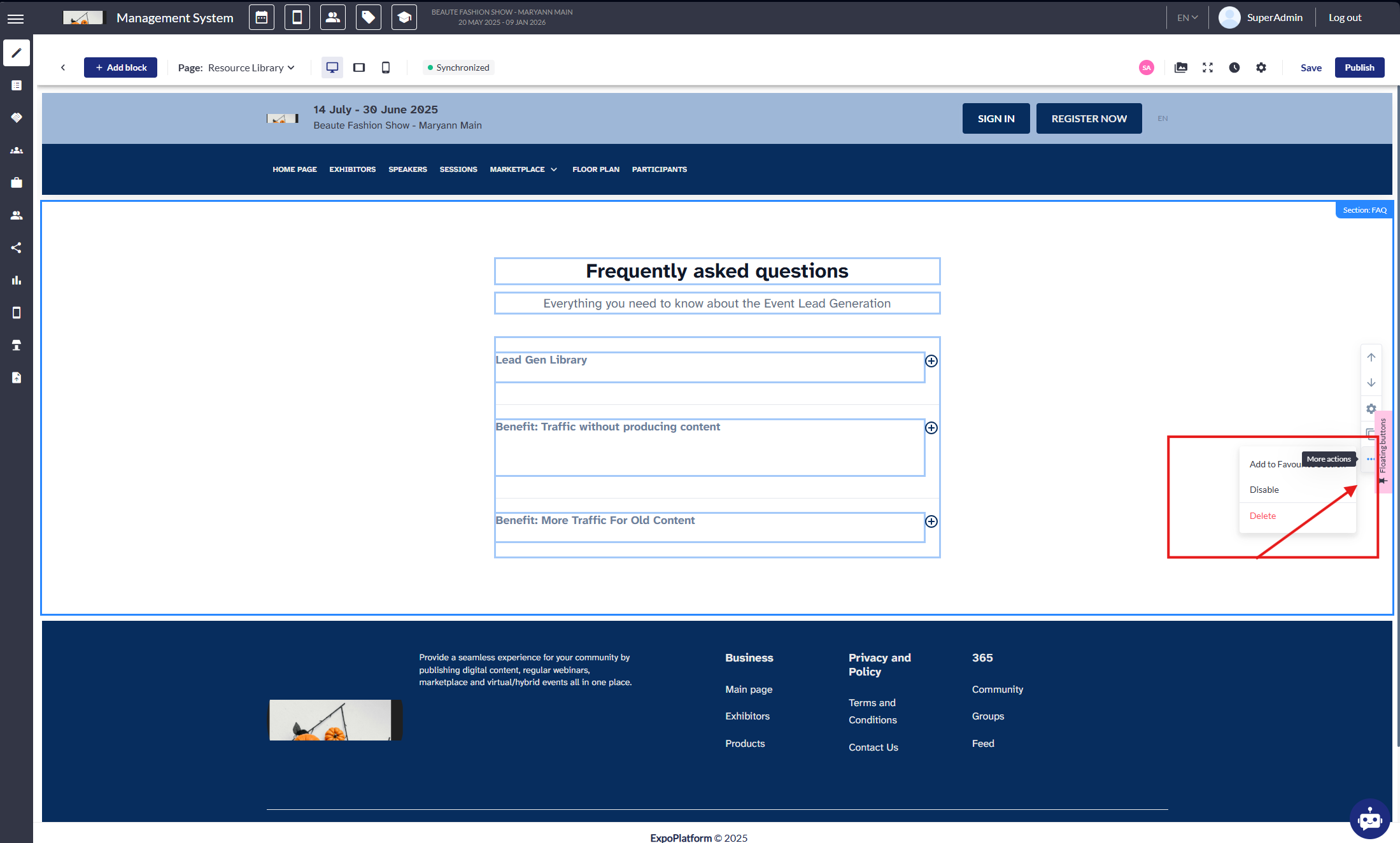Choose Disable from the actions menu
Image resolution: width=1400 pixels, height=843 pixels.
tap(1297, 490)
